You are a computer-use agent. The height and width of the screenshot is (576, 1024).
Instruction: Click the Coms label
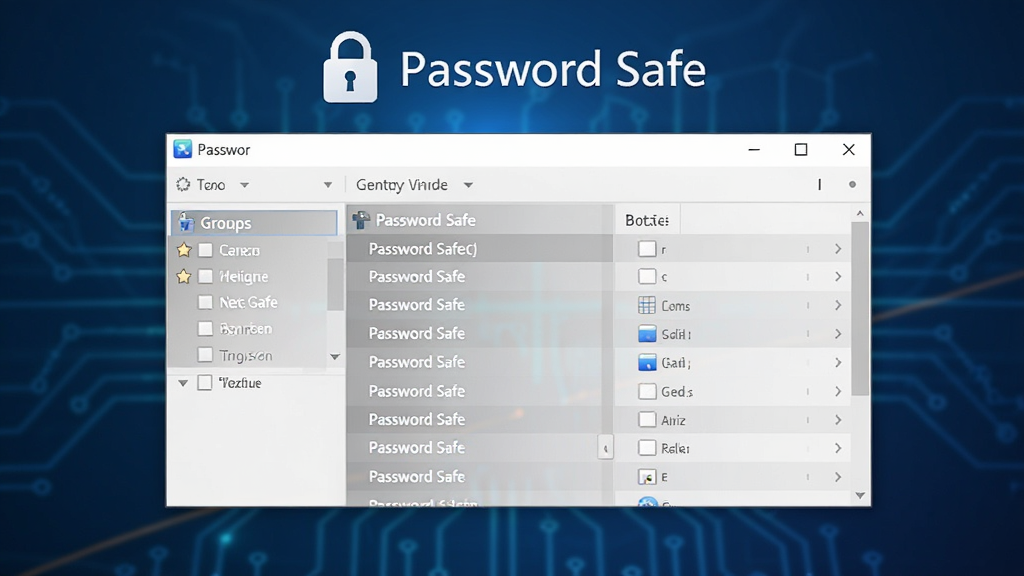675,306
